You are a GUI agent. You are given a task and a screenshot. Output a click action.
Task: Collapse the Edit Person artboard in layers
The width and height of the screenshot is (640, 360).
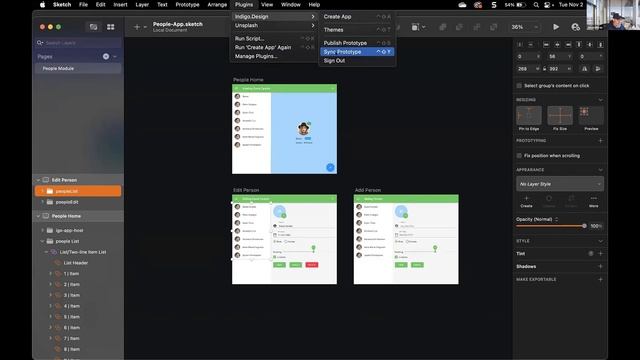38,180
